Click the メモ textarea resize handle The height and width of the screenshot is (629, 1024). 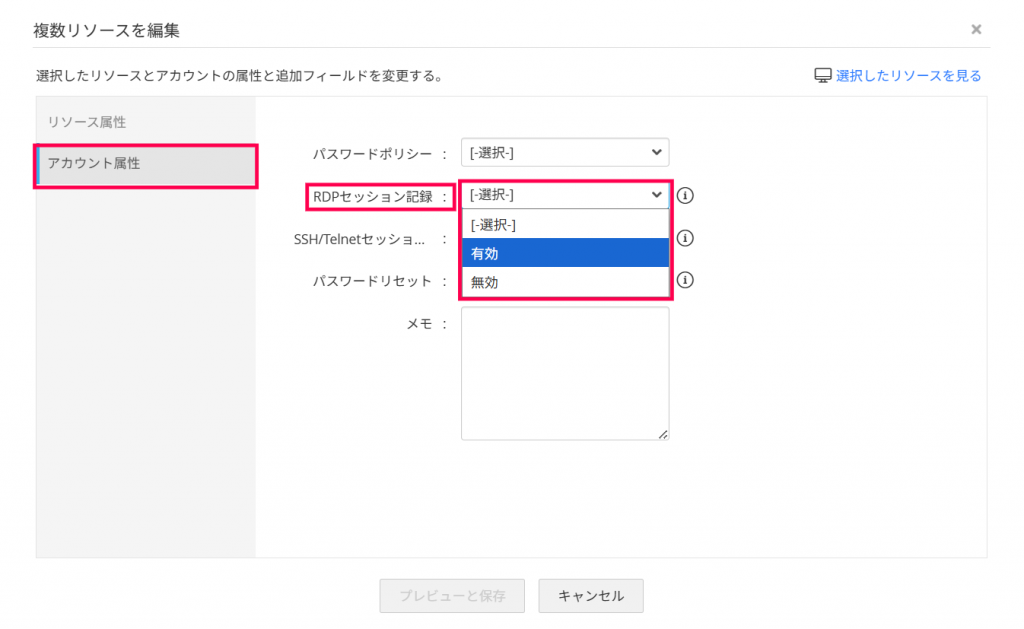click(x=664, y=435)
